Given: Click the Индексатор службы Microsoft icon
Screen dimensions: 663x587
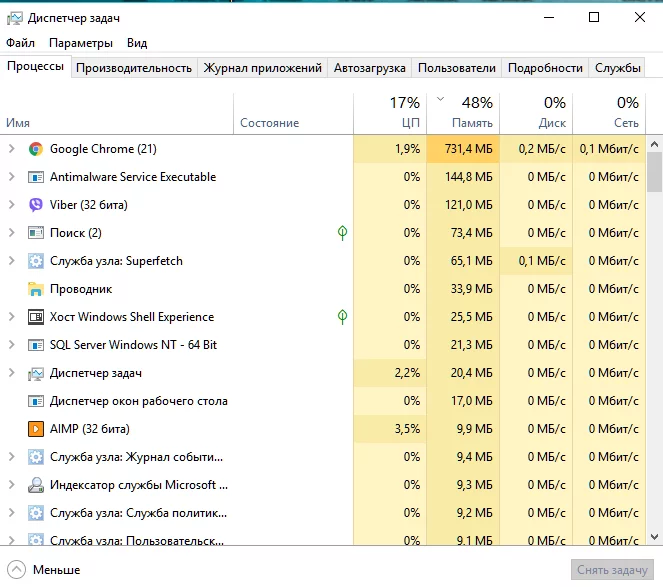Looking at the screenshot, I should click(36, 485).
